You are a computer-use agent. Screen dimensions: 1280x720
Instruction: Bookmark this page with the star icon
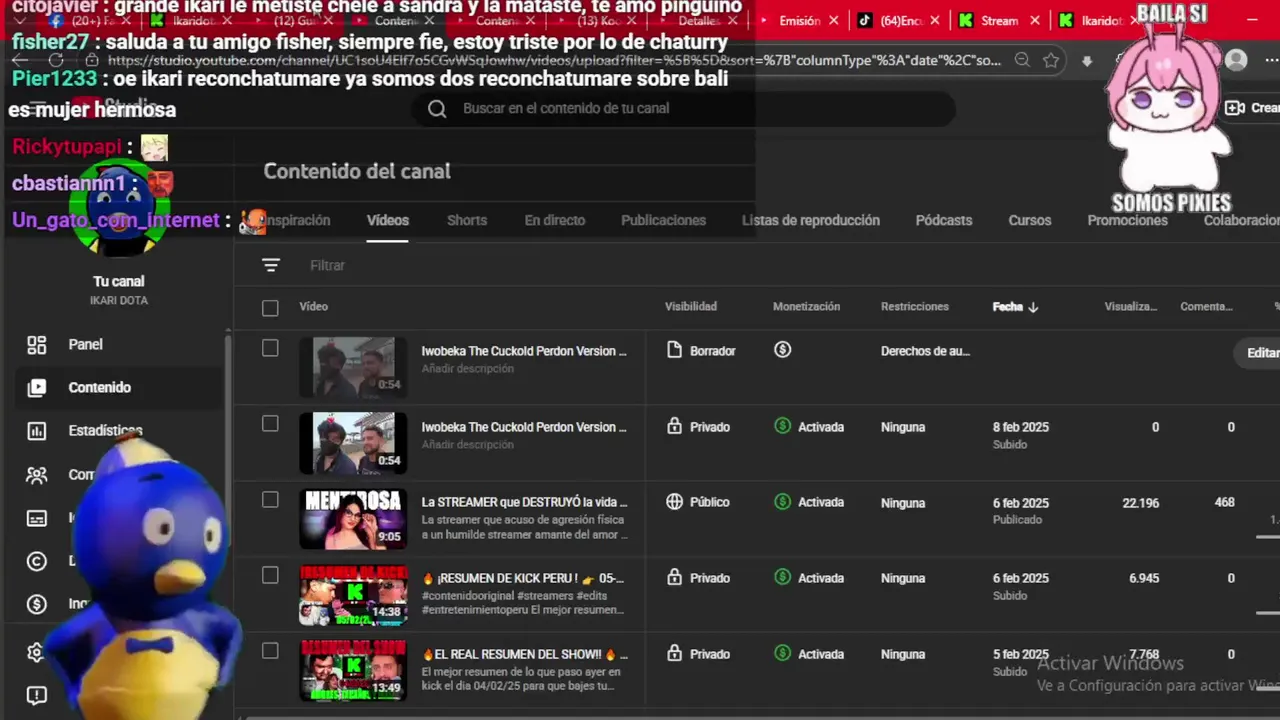[1051, 60]
